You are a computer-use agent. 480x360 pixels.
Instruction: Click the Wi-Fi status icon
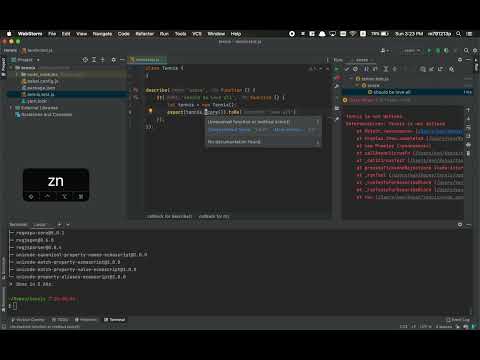point(353,34)
